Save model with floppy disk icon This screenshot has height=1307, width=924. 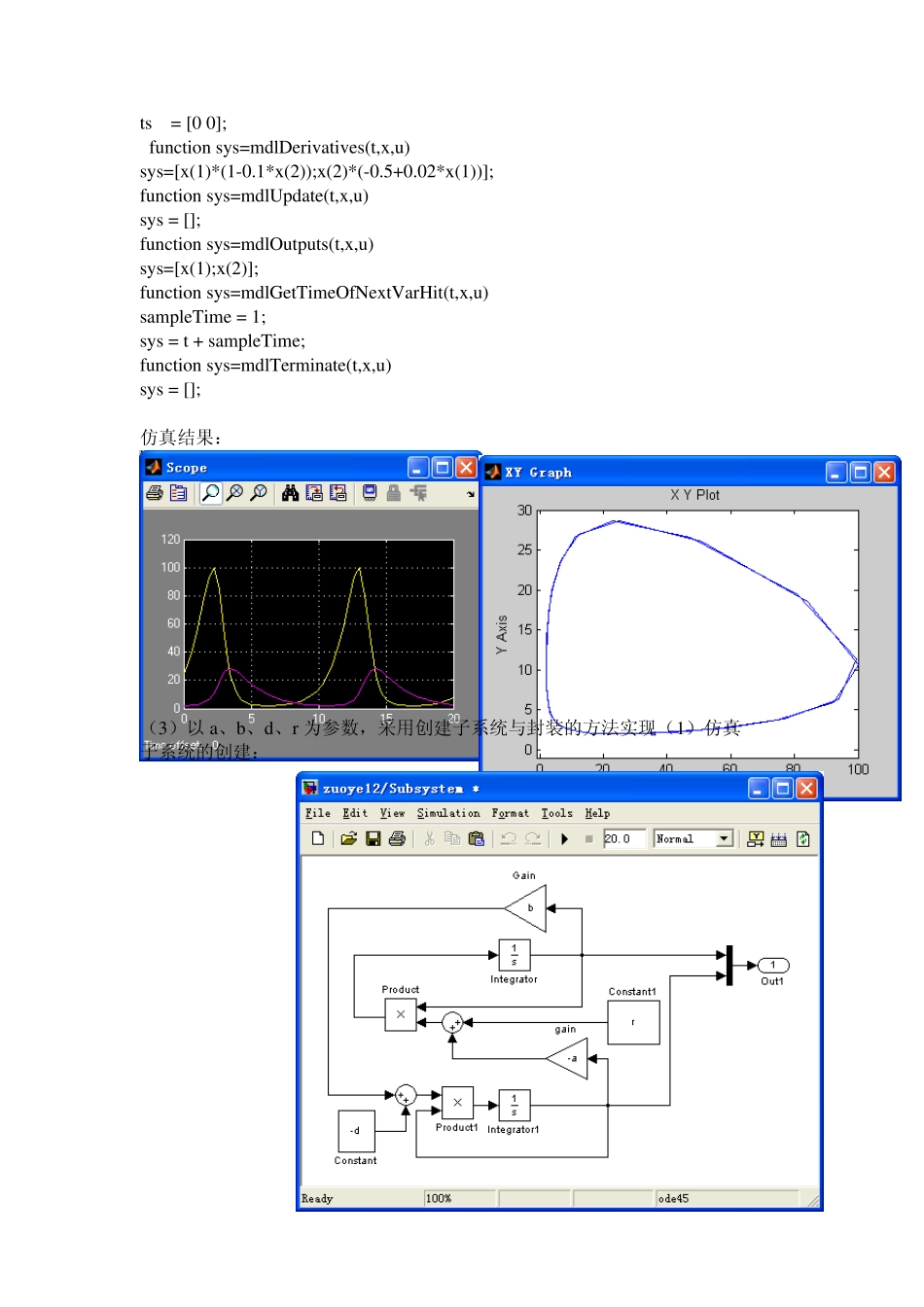[x=373, y=838]
